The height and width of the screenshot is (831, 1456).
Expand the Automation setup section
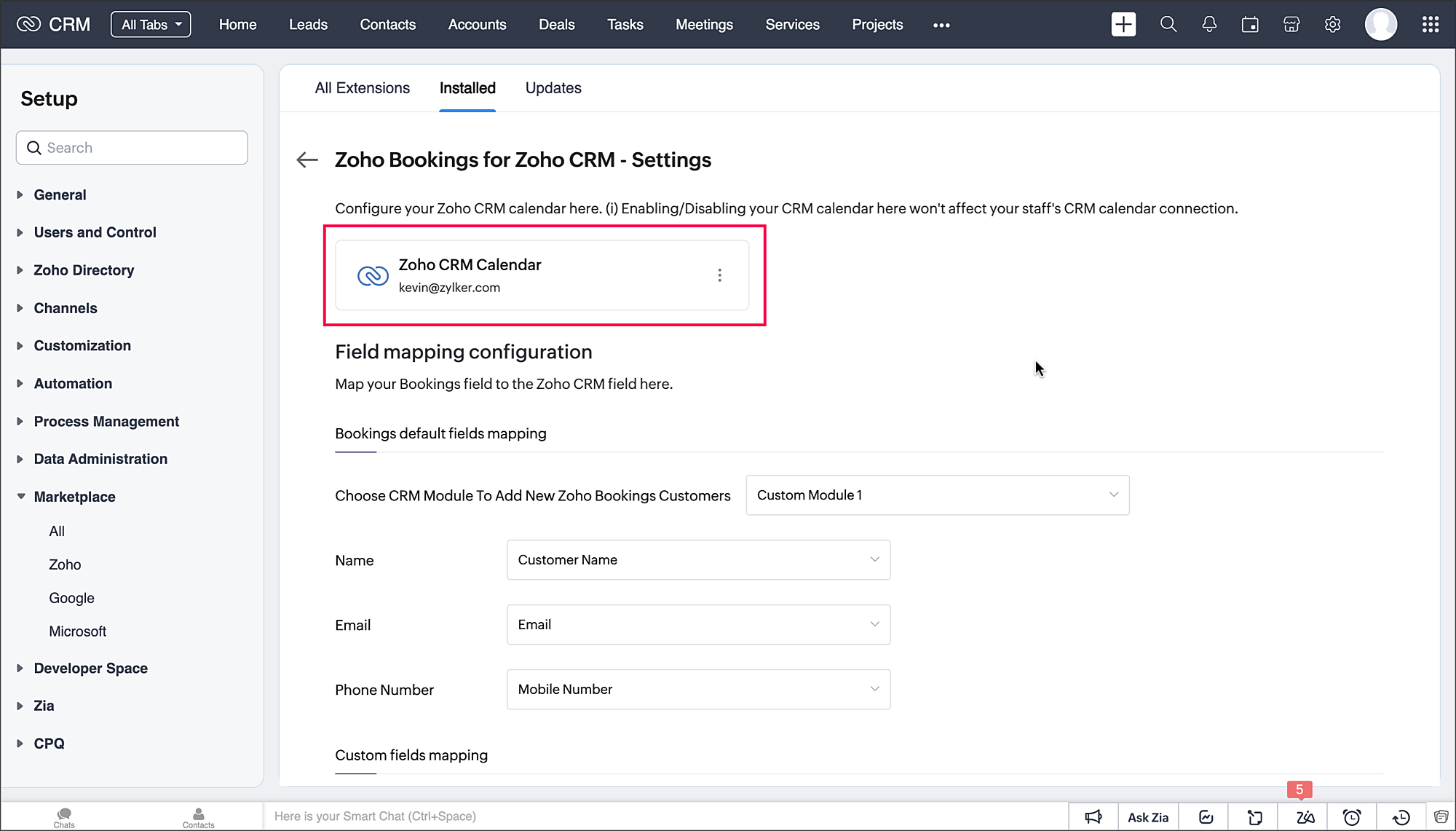pyautogui.click(x=73, y=384)
